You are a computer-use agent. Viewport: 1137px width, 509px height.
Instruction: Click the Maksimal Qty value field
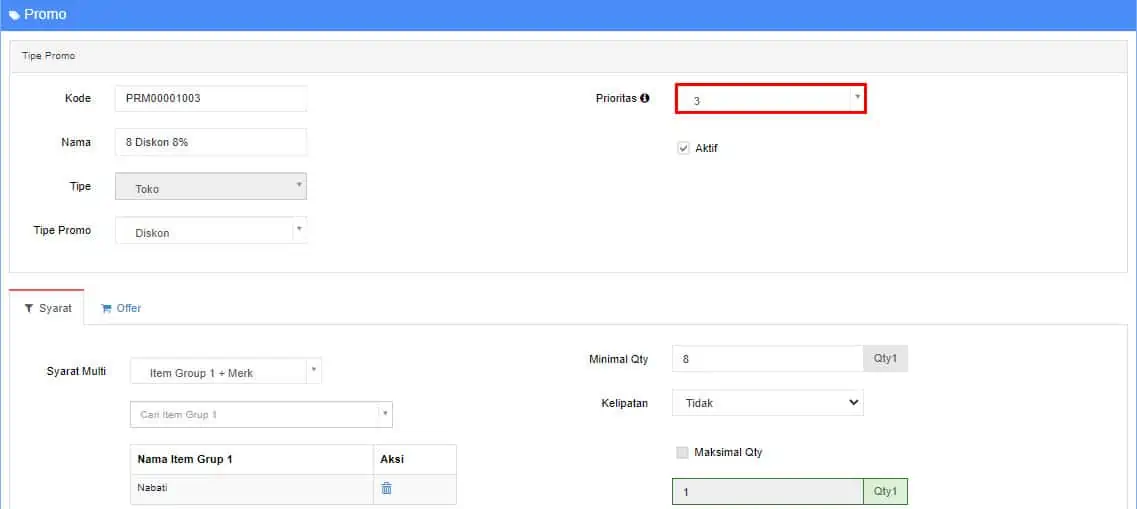768,492
